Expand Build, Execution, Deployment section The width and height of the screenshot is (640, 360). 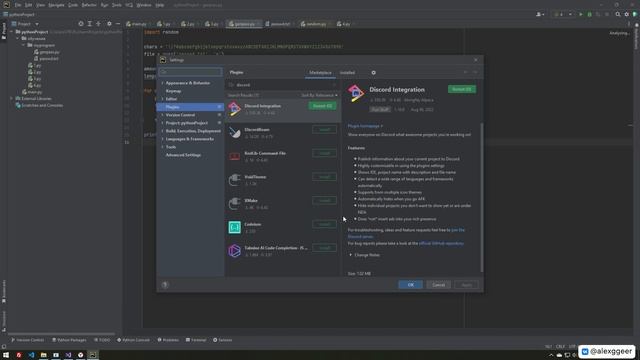(x=162, y=131)
